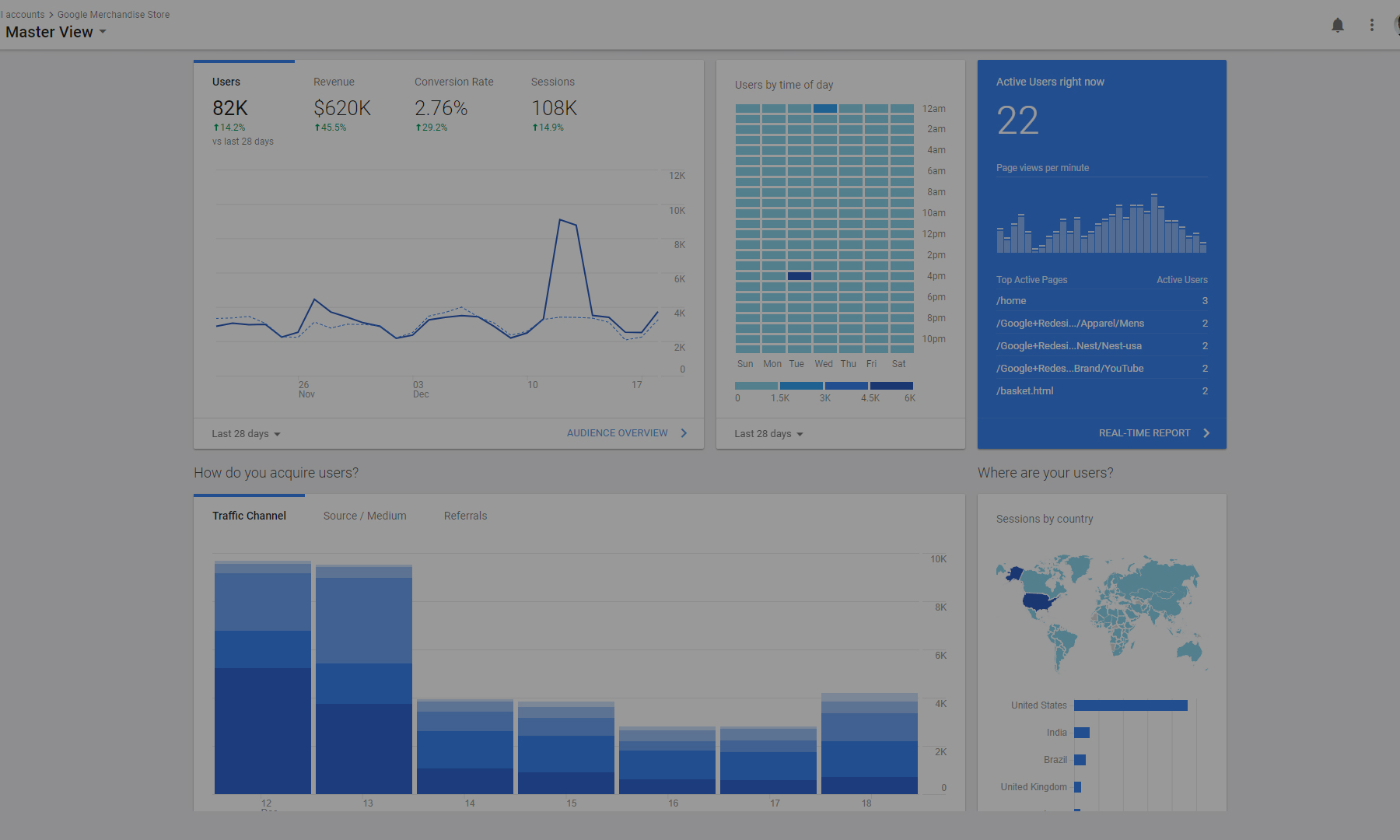Switch to the Sessions metric tab
The image size is (1400, 840).
click(552, 82)
